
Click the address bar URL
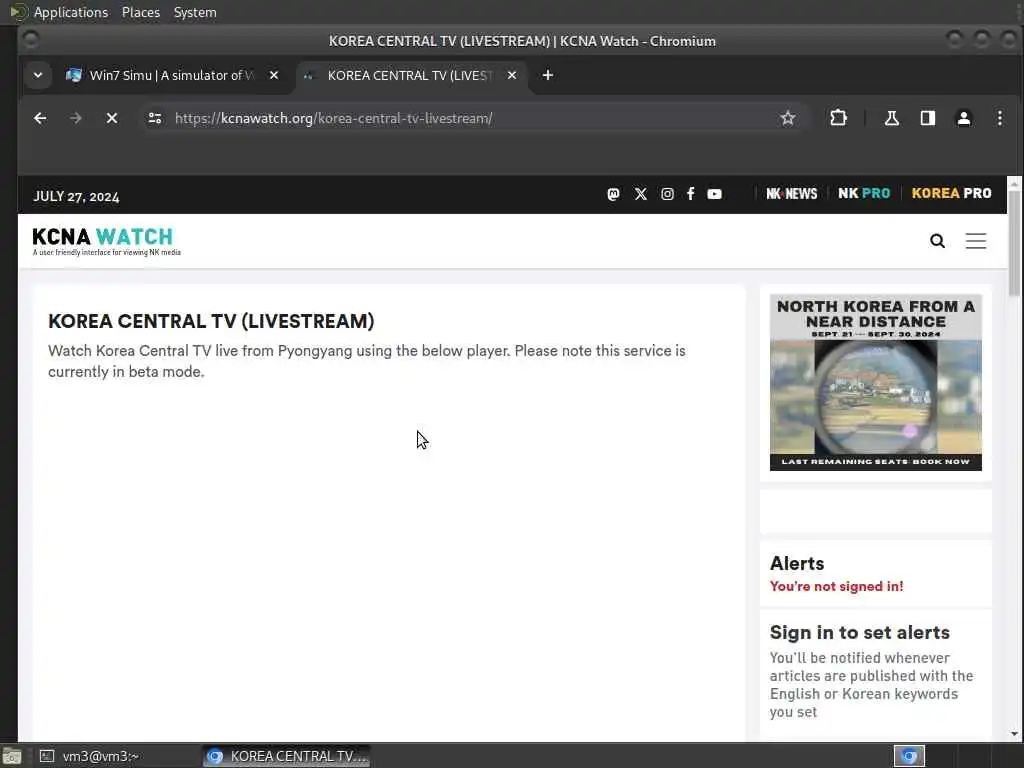(334, 118)
